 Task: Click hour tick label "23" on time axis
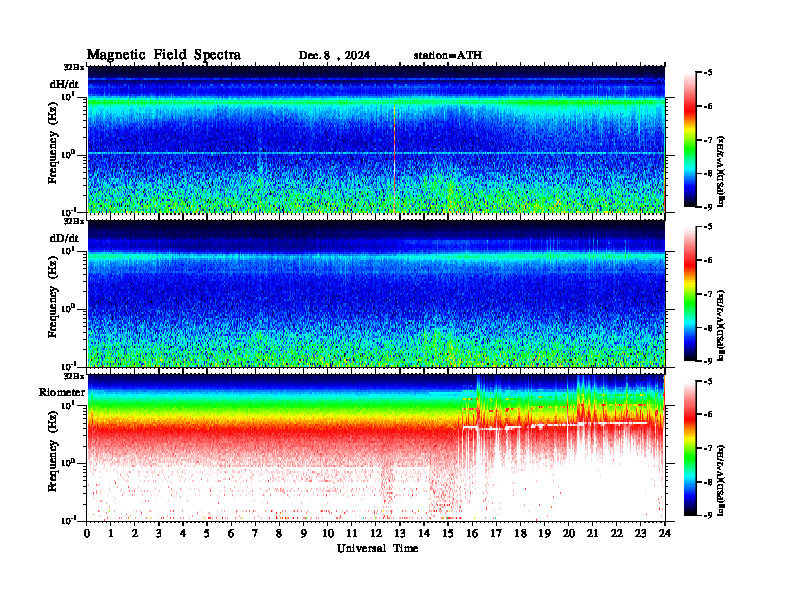pos(640,533)
